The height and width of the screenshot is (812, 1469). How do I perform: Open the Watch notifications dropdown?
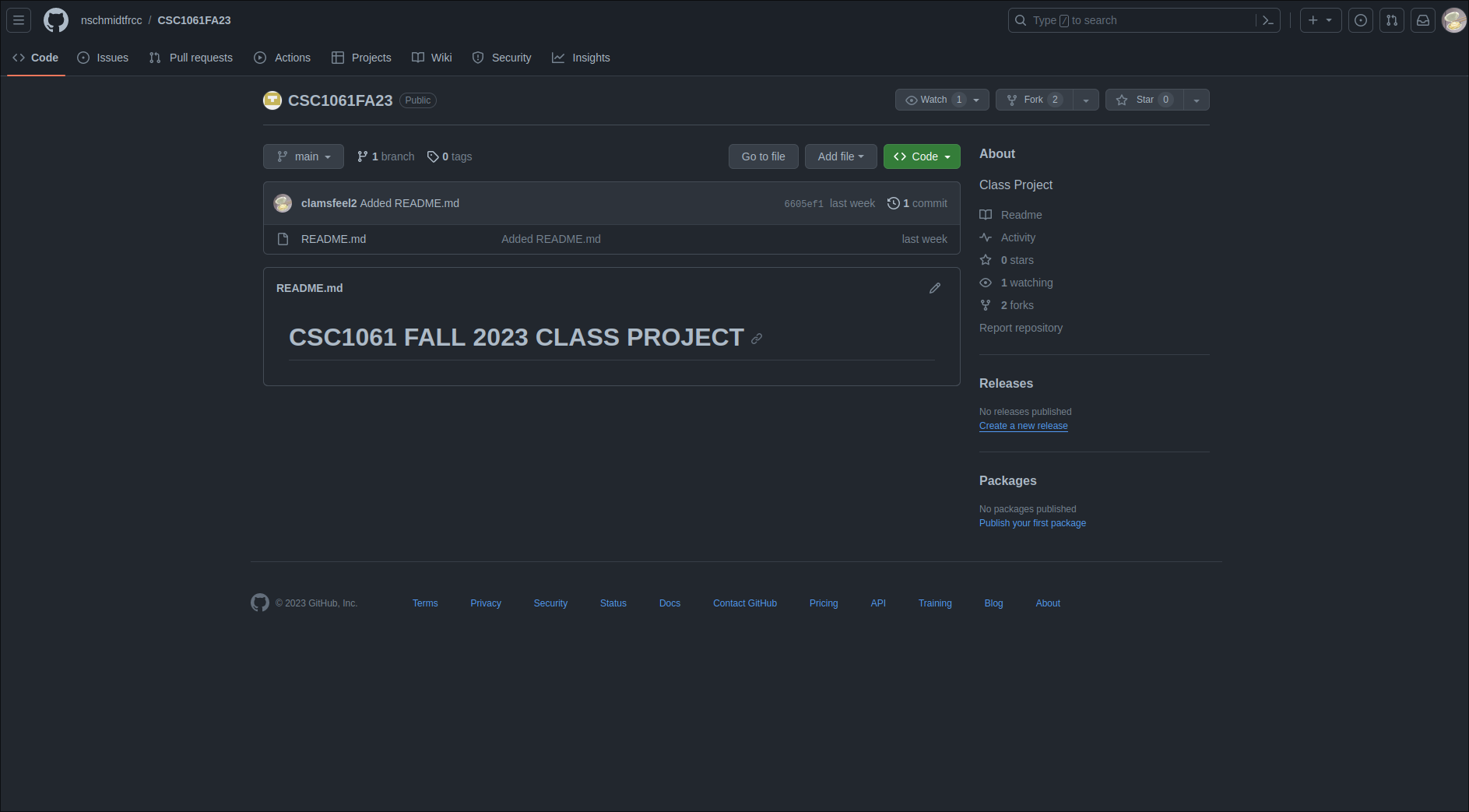(x=942, y=100)
